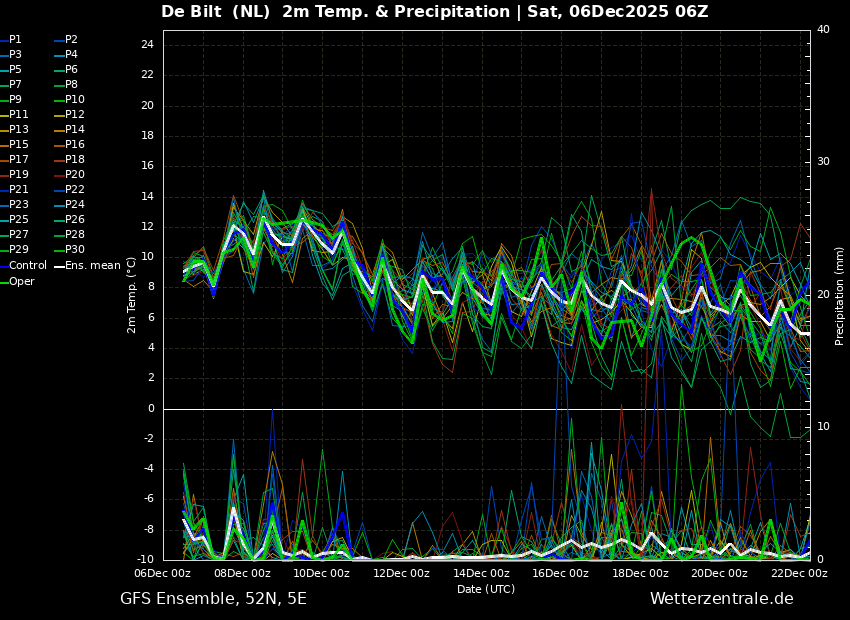This screenshot has width=850, height=620.
Task: Click the GFS Ensemble, 52N, 5E caption
Action: tap(213, 599)
